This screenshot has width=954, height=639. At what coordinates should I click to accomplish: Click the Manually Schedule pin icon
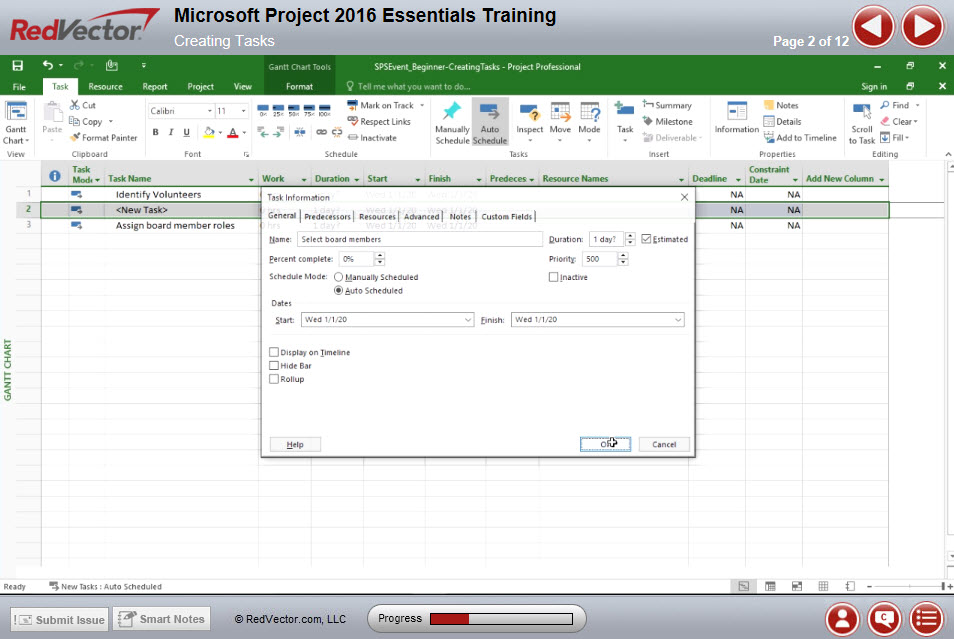click(452, 113)
